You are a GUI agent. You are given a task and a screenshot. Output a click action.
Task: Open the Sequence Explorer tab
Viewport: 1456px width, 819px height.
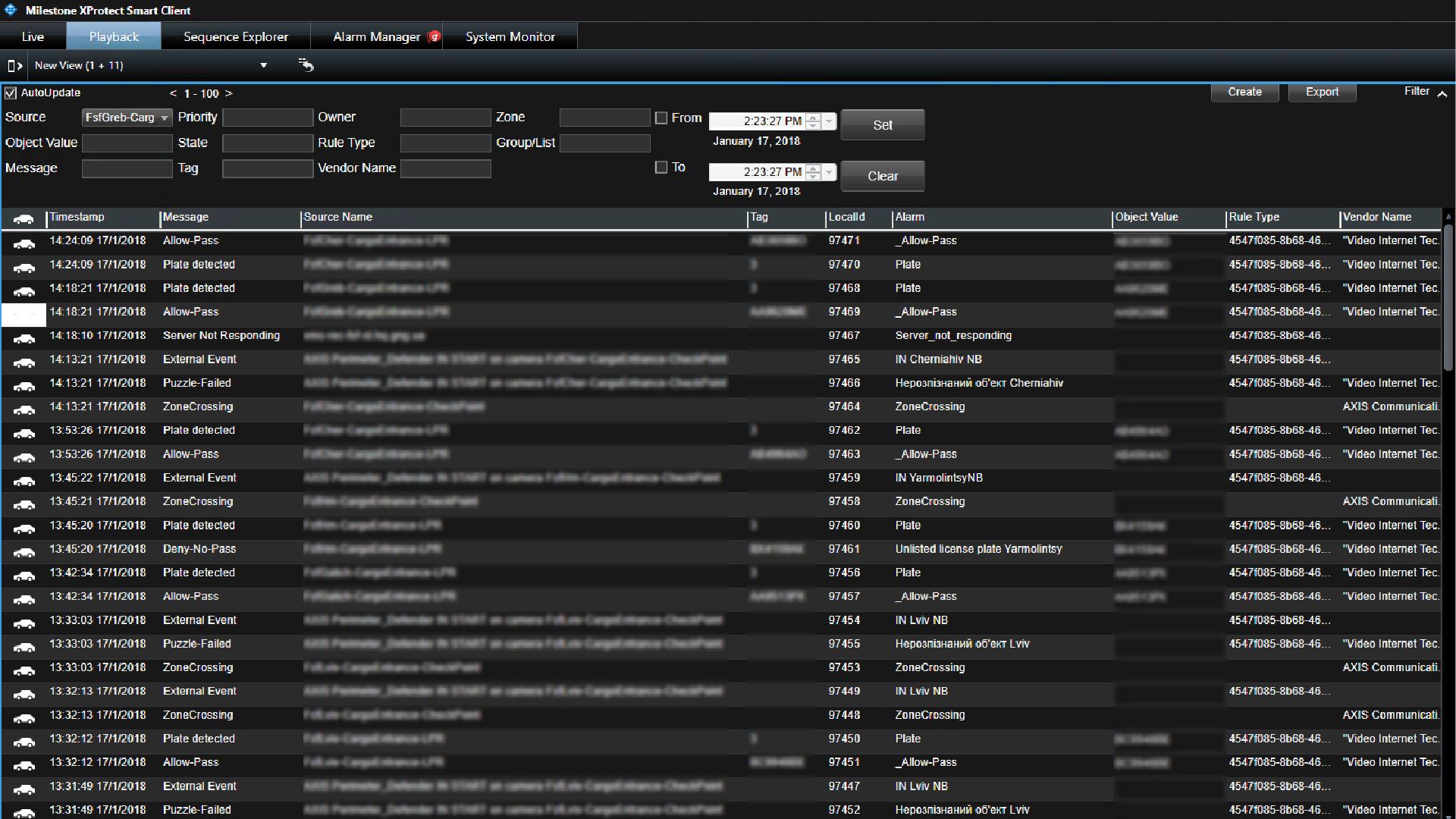tap(236, 36)
